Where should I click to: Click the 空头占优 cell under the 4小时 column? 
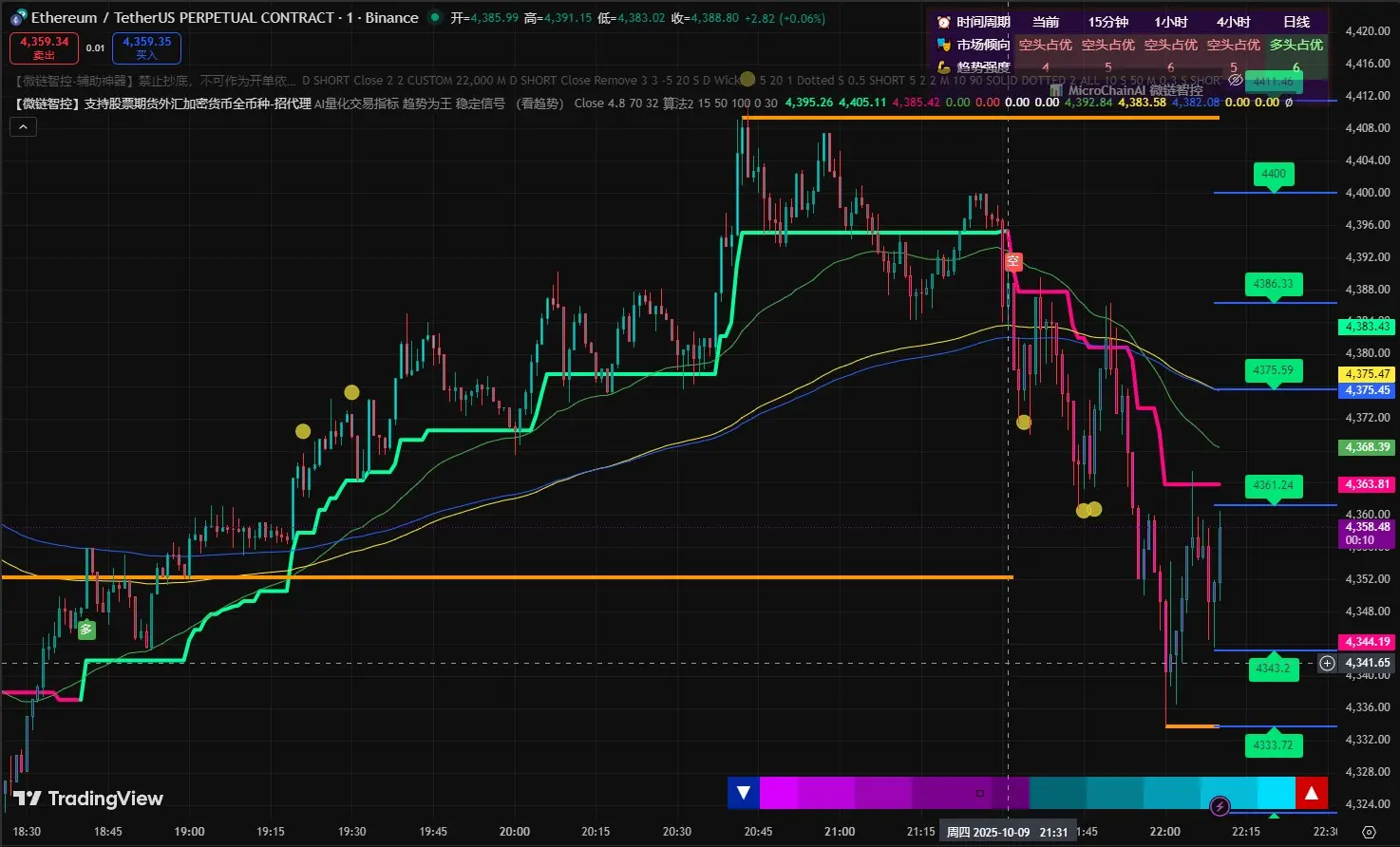coord(1234,45)
